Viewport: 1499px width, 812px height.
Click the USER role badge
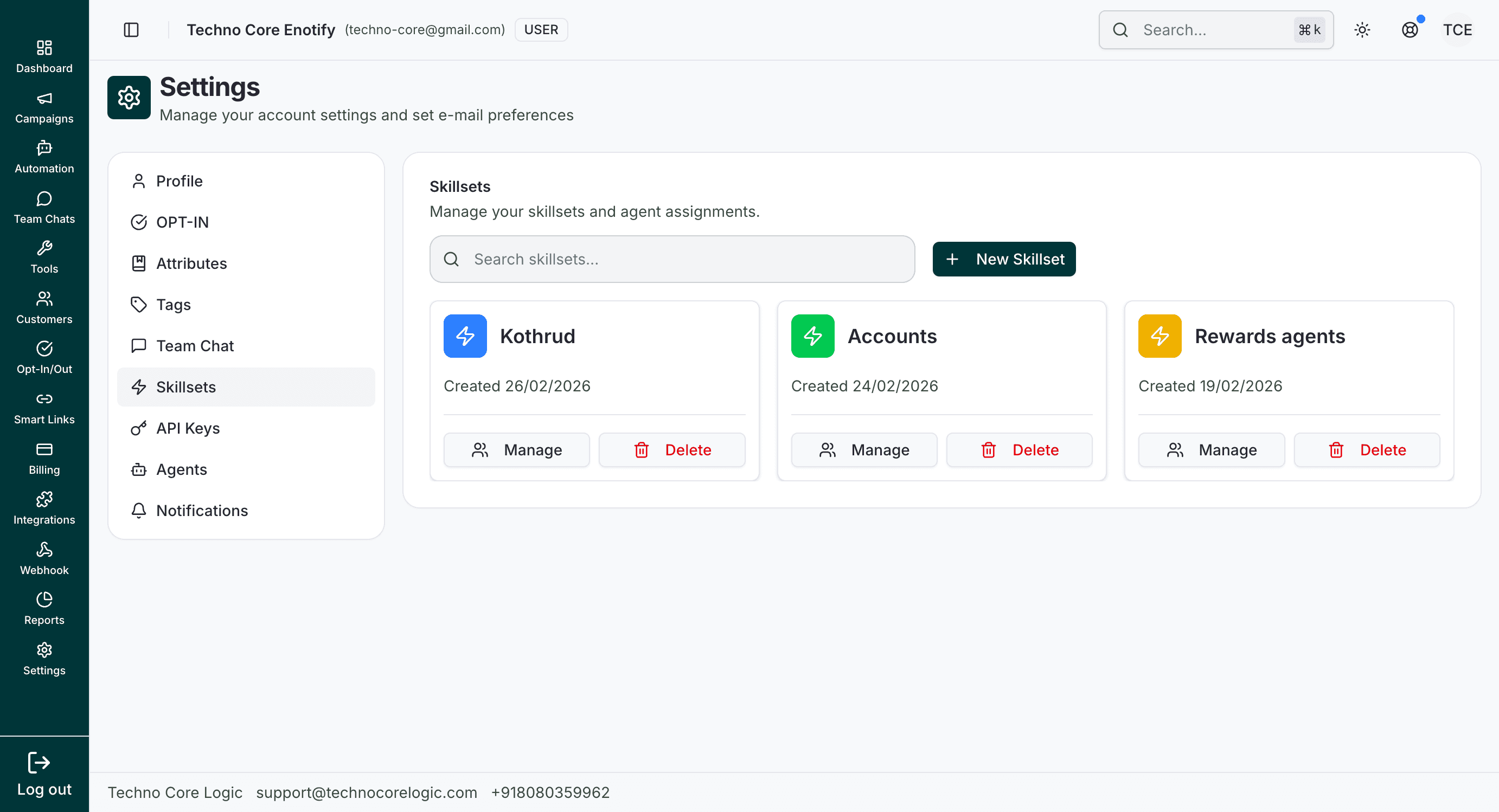pyautogui.click(x=541, y=30)
